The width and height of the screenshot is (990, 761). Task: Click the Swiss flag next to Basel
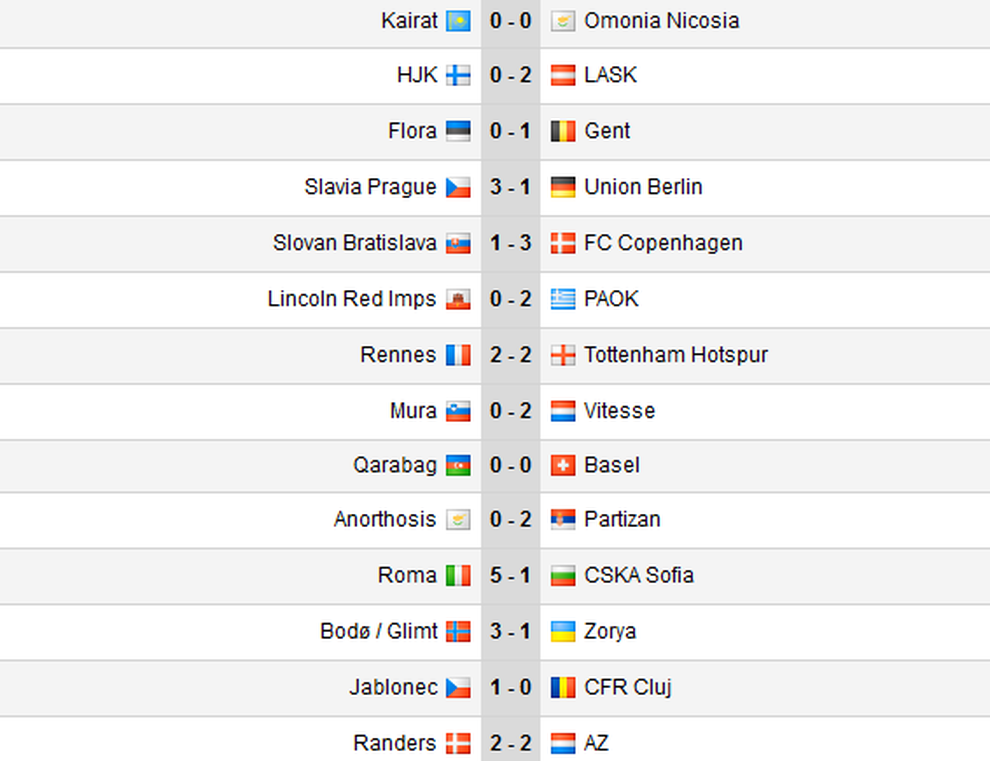pos(563,466)
